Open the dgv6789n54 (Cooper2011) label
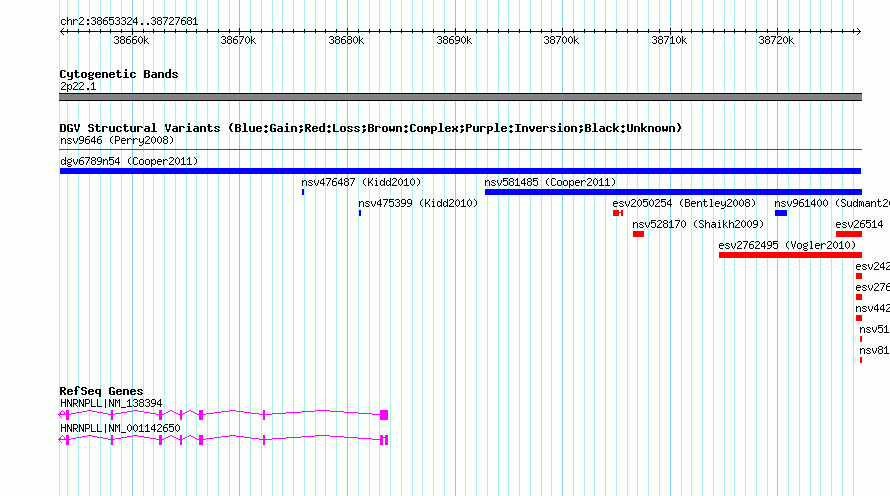 129,161
